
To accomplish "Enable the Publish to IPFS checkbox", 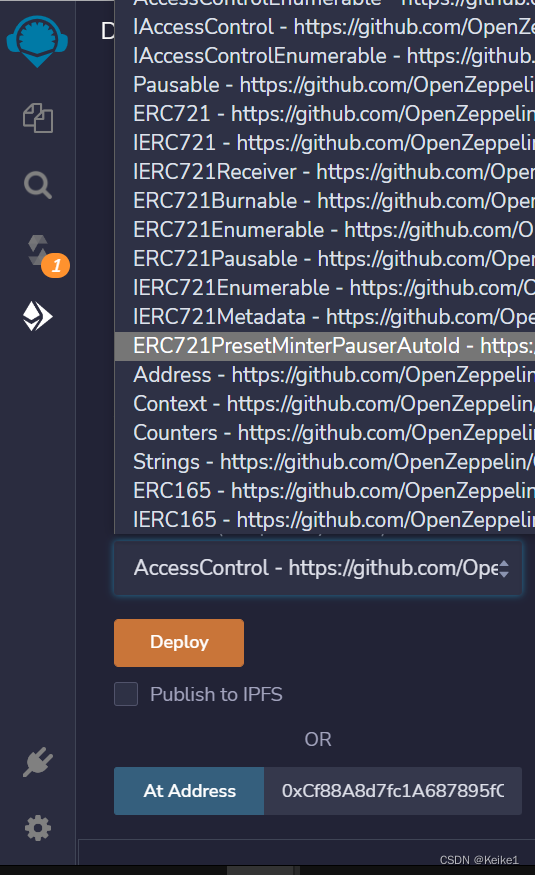I will [x=126, y=694].
